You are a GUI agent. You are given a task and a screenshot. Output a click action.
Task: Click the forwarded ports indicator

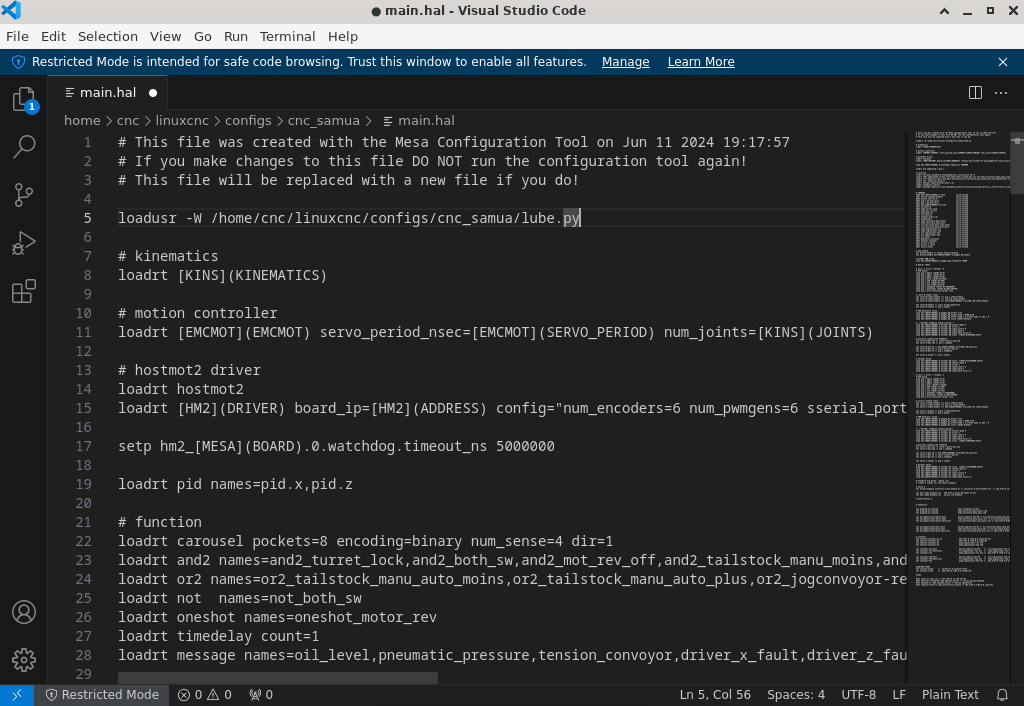pyautogui.click(x=261, y=695)
